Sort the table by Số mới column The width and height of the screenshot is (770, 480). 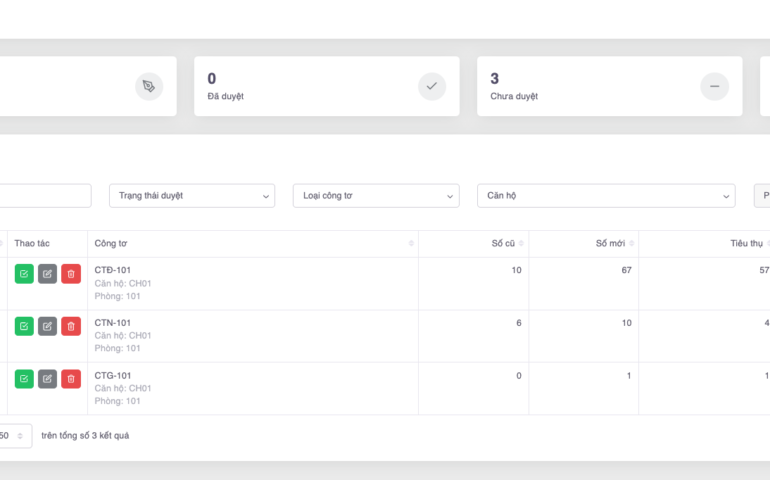point(630,244)
